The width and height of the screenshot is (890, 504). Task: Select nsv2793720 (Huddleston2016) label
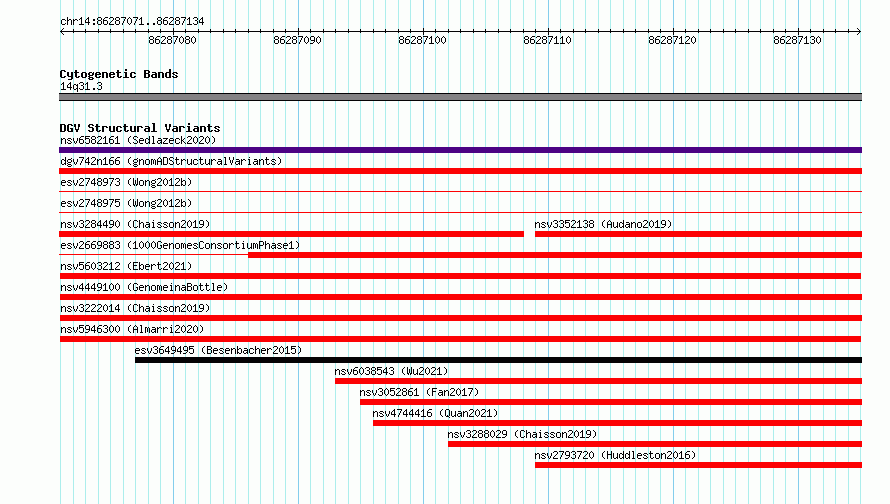[x=615, y=455]
